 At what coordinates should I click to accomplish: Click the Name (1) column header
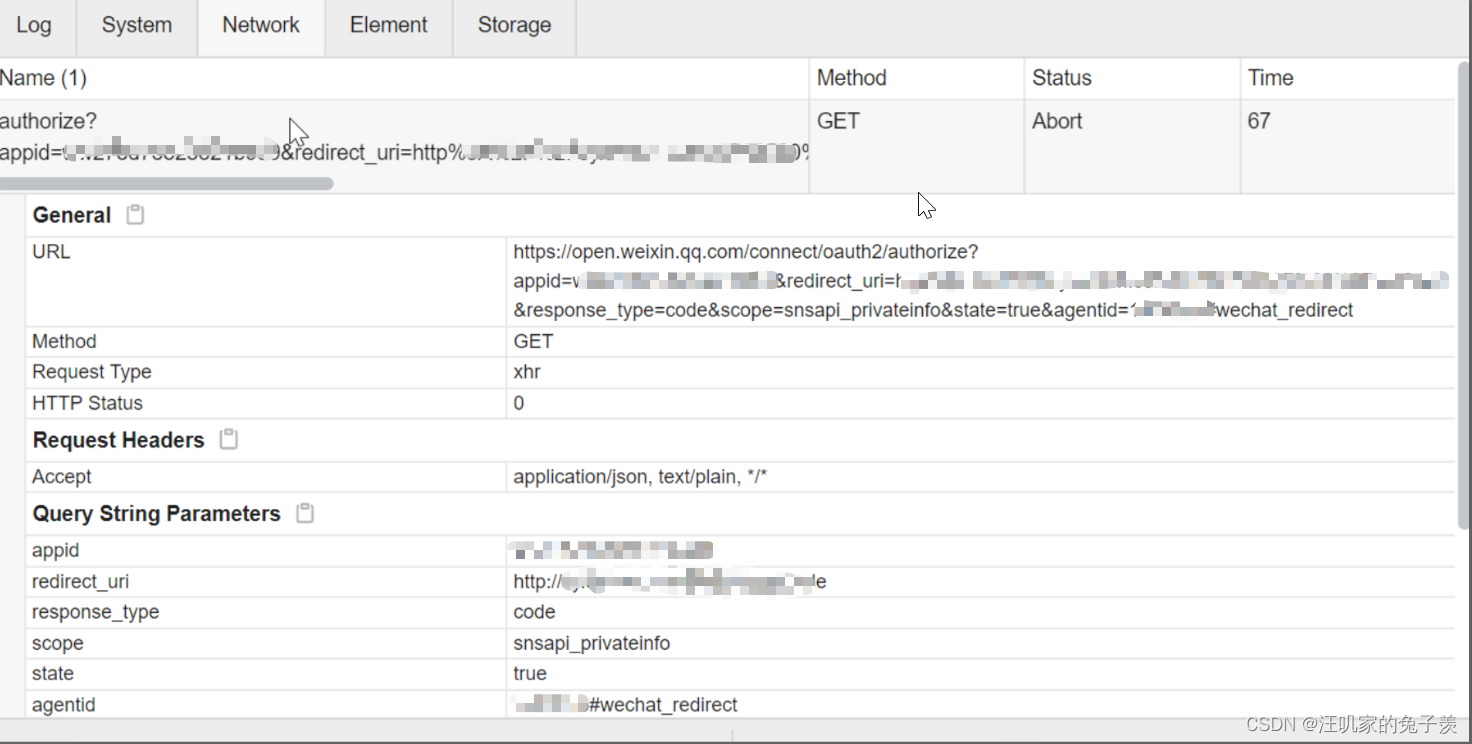404,78
